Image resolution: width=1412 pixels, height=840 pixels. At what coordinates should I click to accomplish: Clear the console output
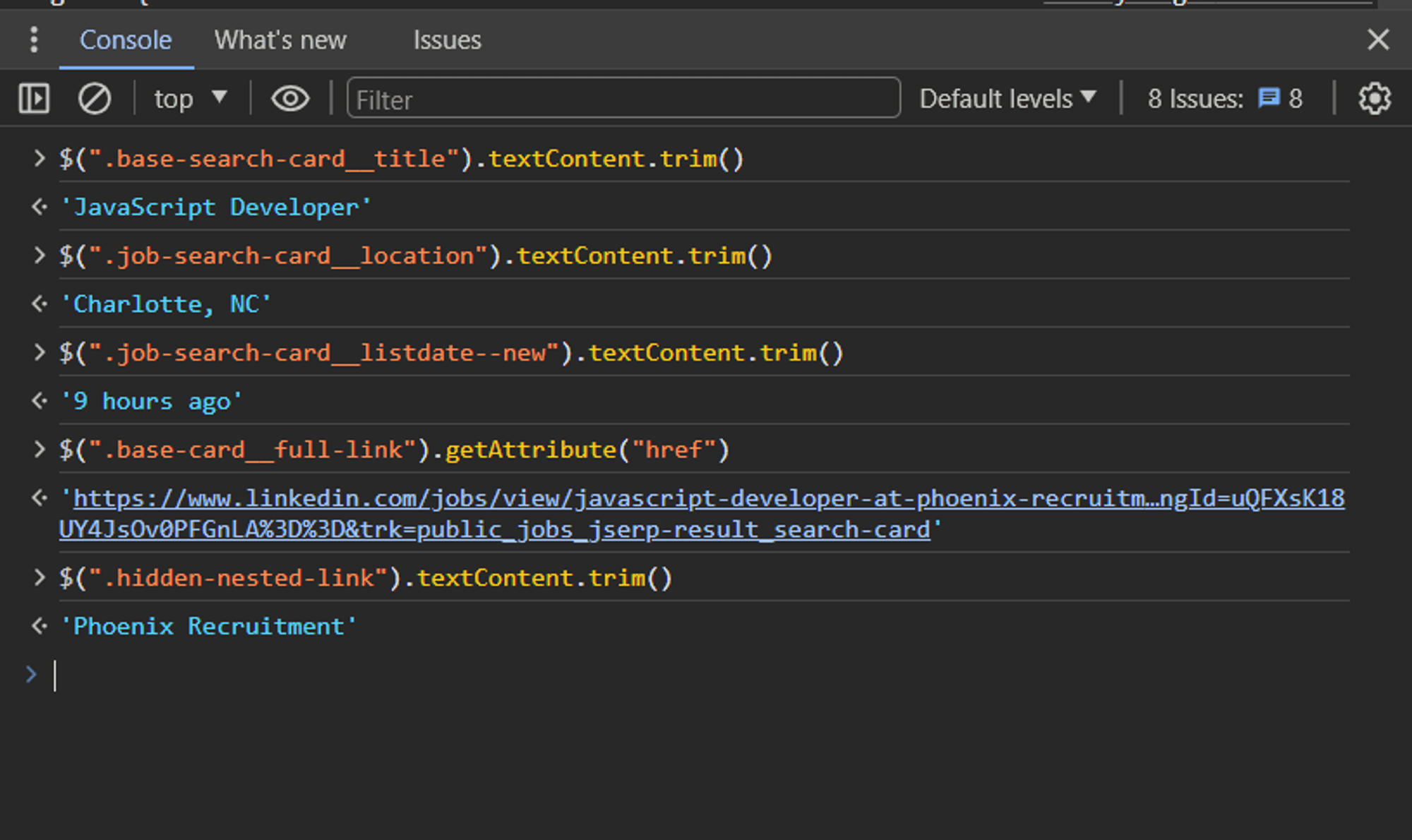click(95, 98)
